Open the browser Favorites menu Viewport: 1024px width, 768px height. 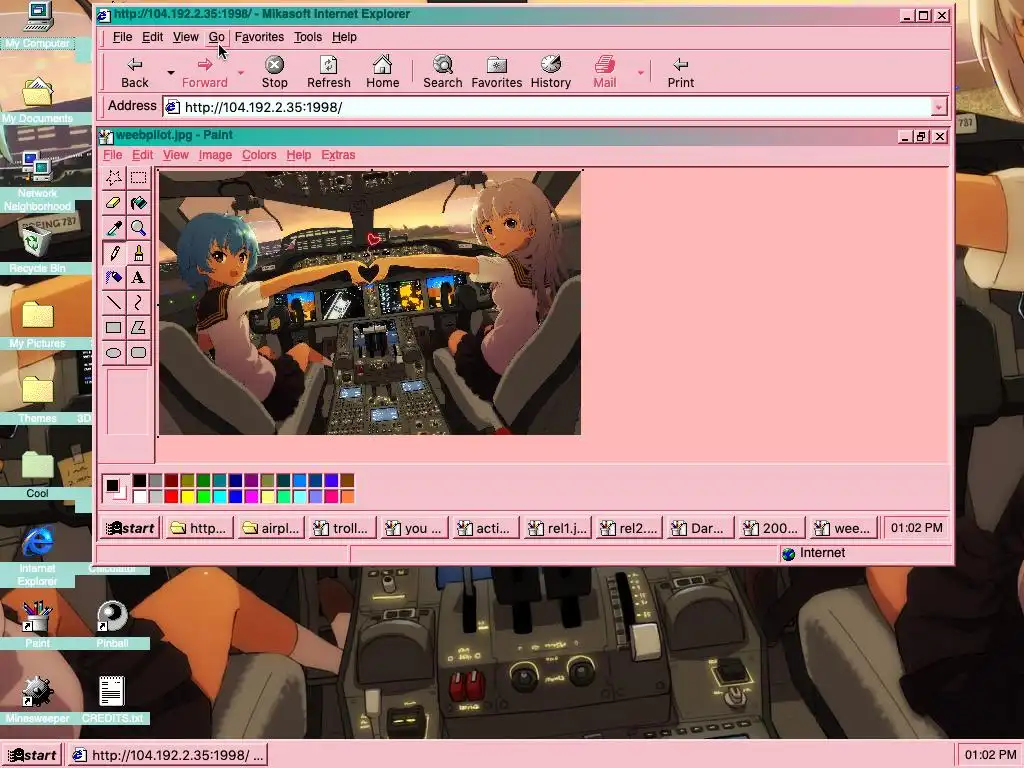point(259,37)
